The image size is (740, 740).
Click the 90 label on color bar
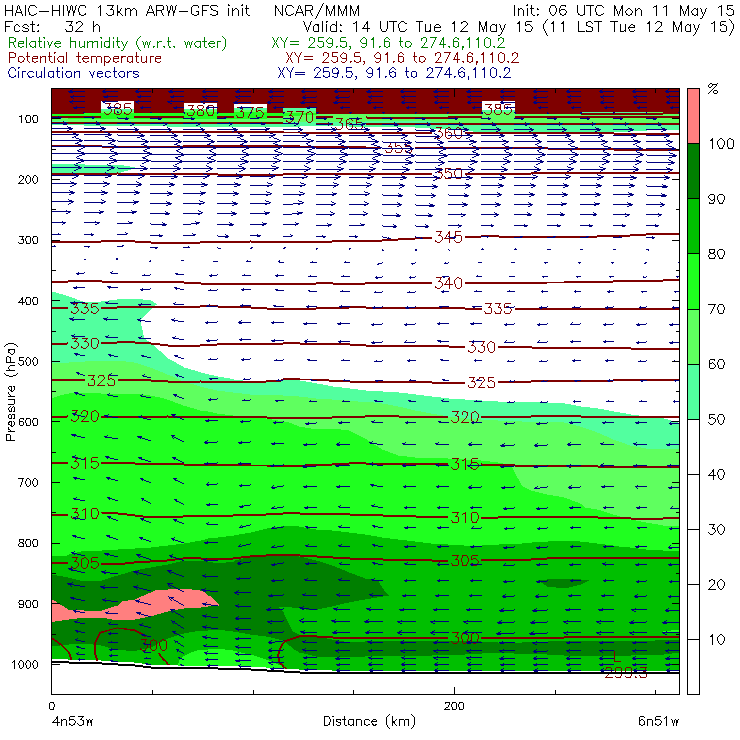coord(716,199)
